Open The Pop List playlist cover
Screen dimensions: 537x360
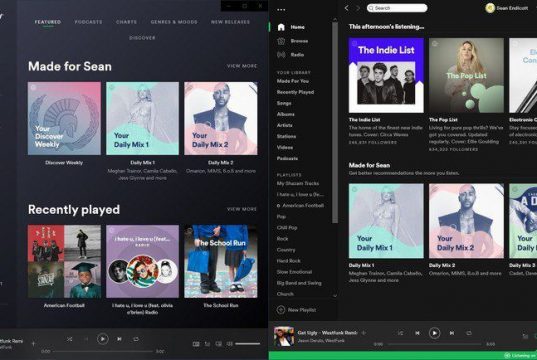466,75
